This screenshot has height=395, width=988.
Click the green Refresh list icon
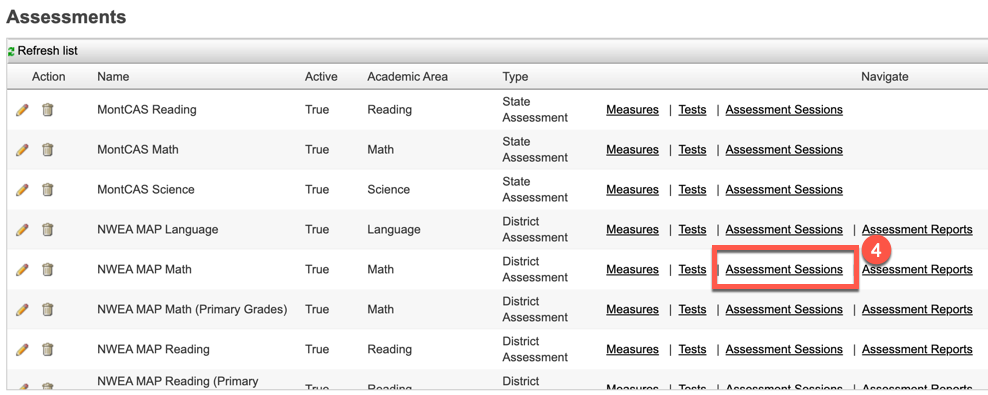click(11, 51)
